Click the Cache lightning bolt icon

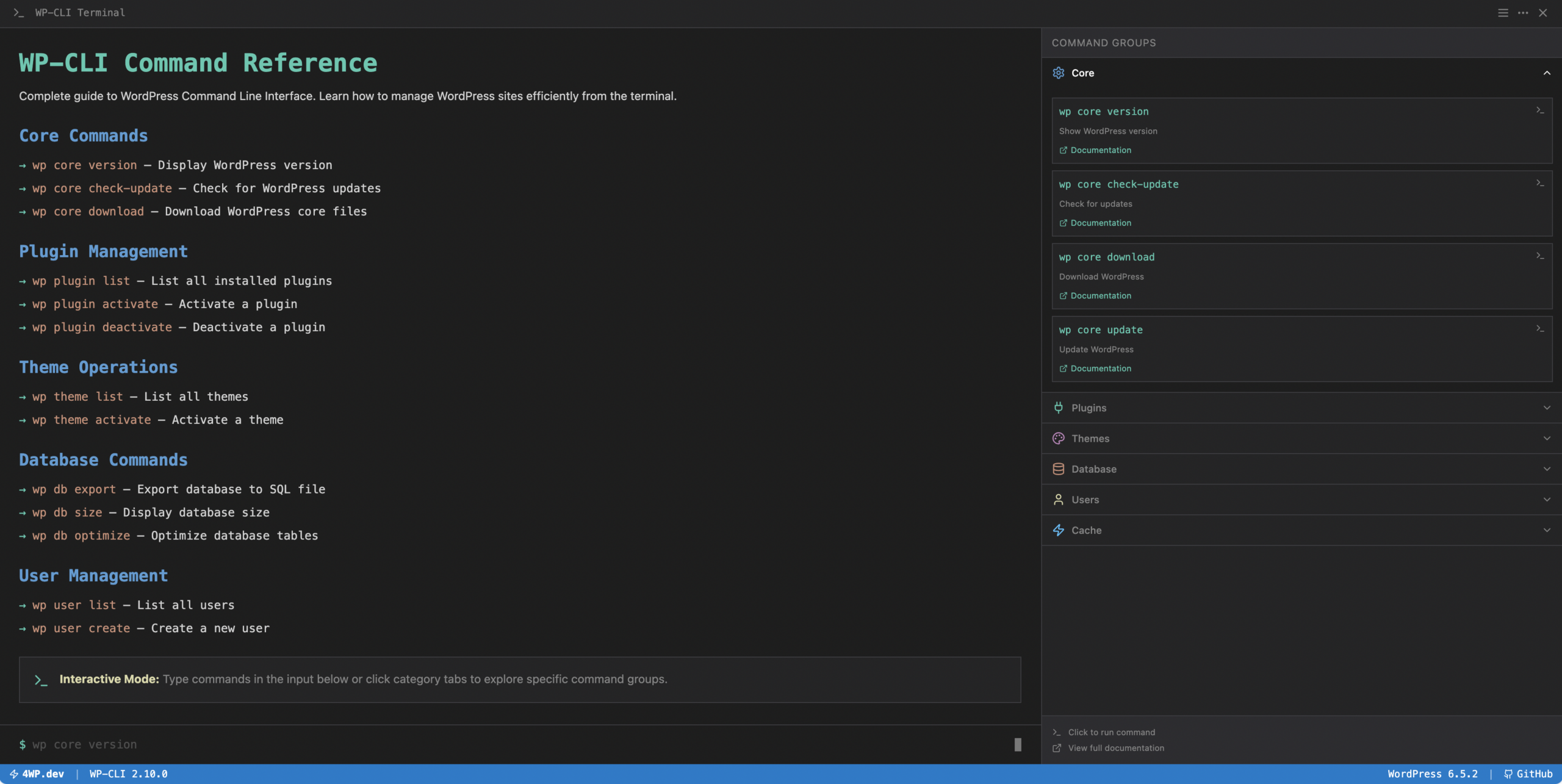pos(1059,530)
